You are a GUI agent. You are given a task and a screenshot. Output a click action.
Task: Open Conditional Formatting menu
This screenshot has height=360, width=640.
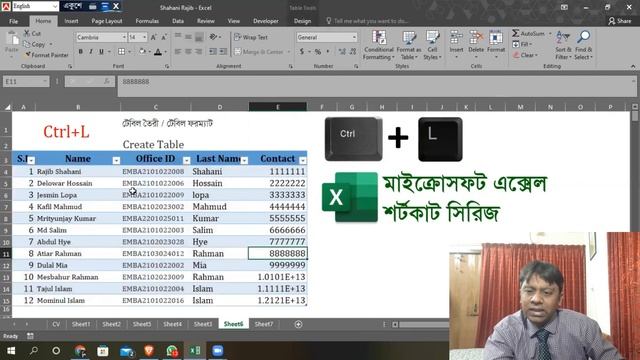click(379, 46)
